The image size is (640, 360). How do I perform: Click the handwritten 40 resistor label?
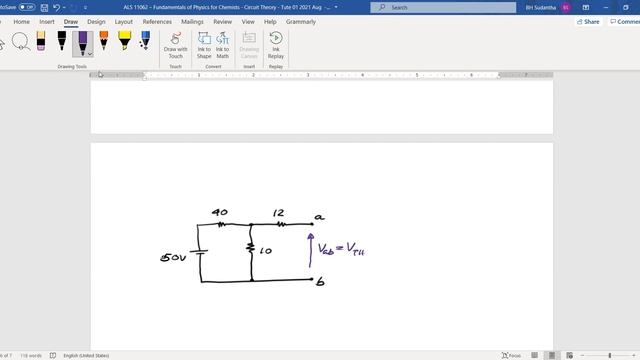[220, 212]
